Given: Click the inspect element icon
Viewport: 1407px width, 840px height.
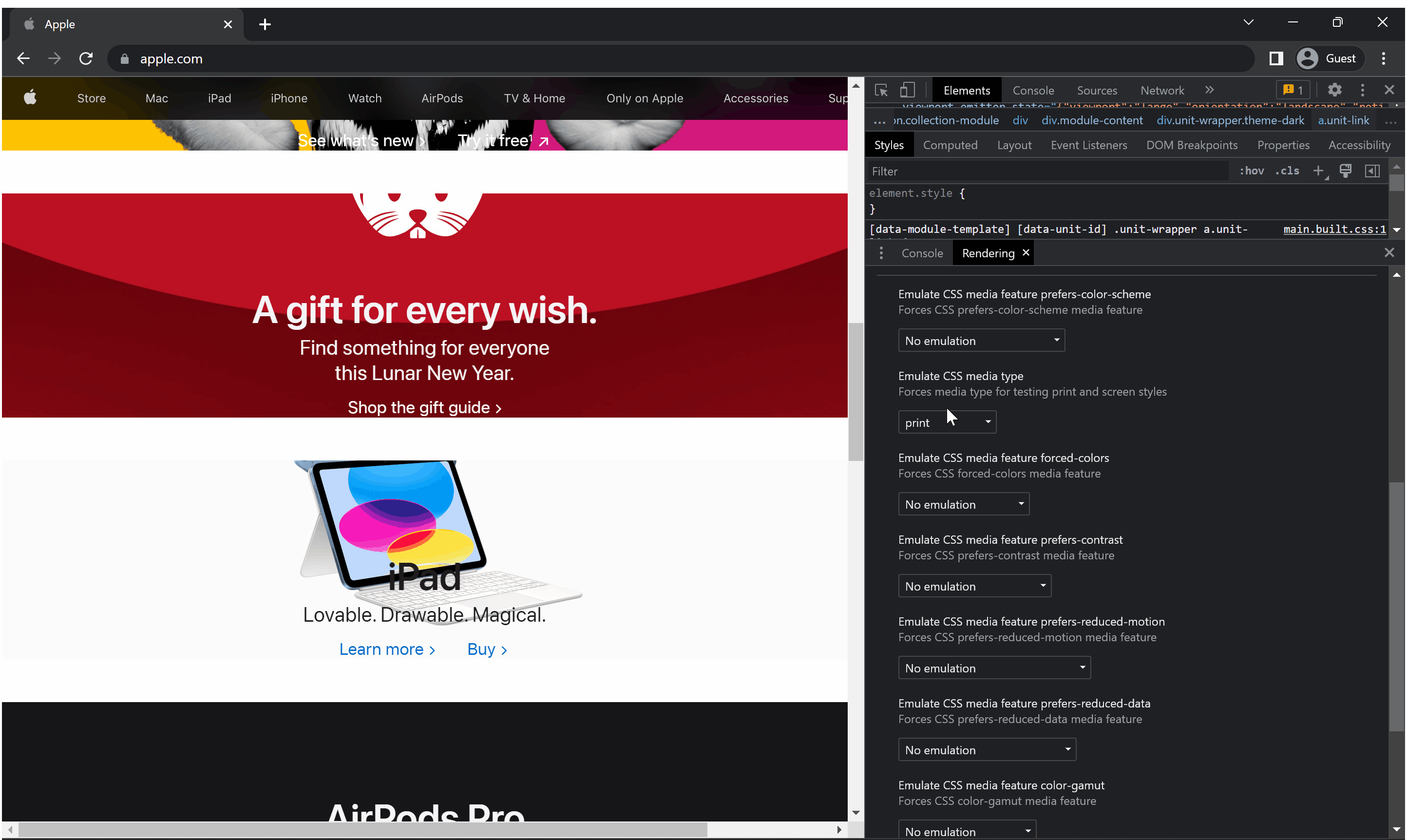Looking at the screenshot, I should coord(880,90).
